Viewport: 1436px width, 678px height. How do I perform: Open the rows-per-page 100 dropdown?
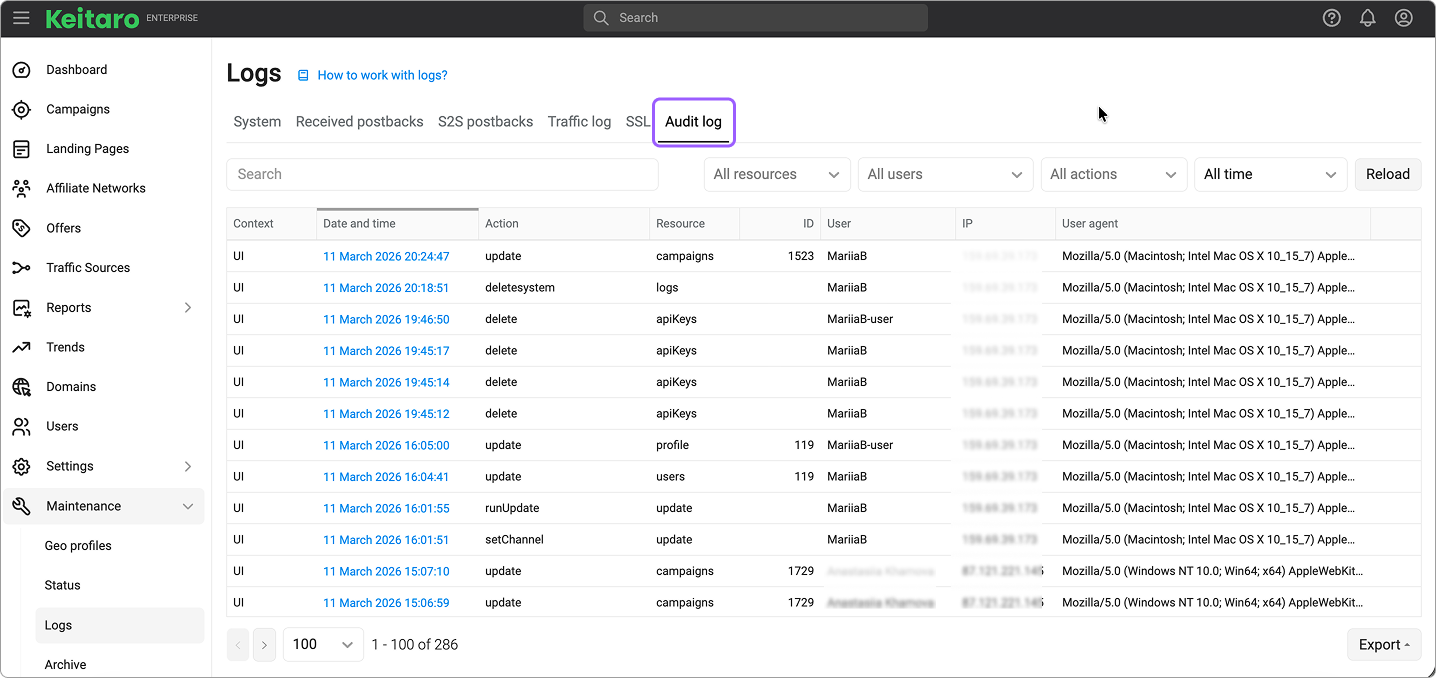coord(323,645)
